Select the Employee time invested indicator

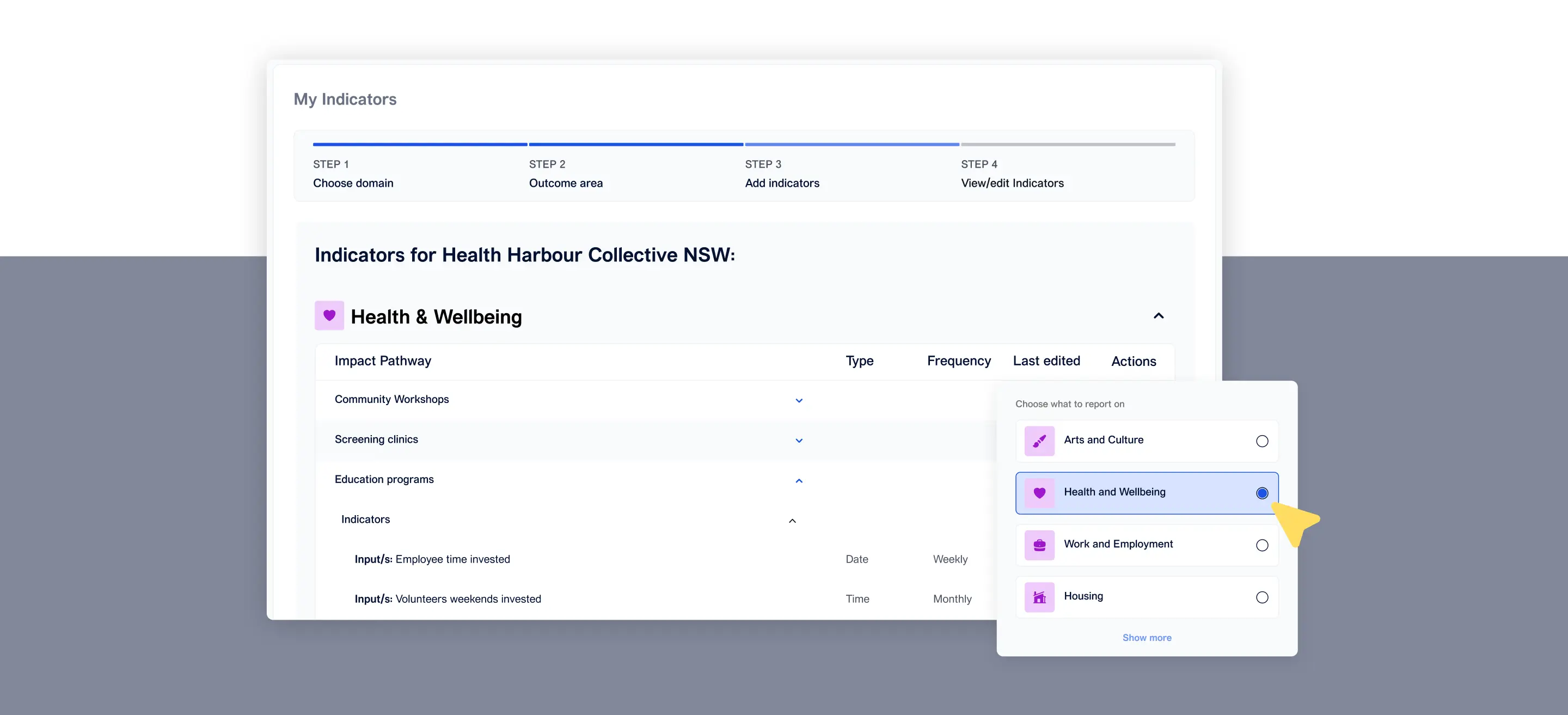click(x=432, y=559)
